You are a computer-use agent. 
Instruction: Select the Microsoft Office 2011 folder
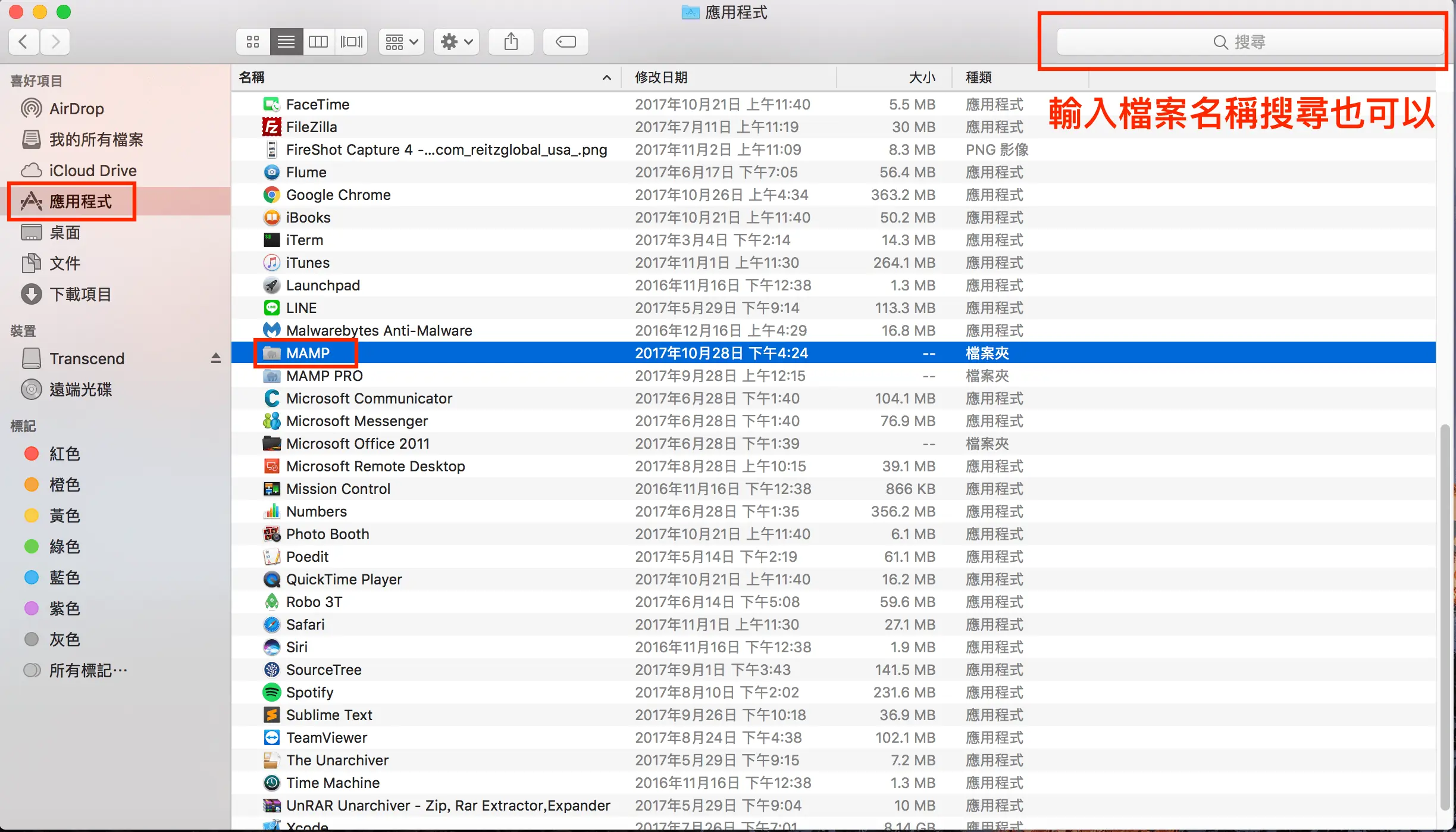point(833,443)
